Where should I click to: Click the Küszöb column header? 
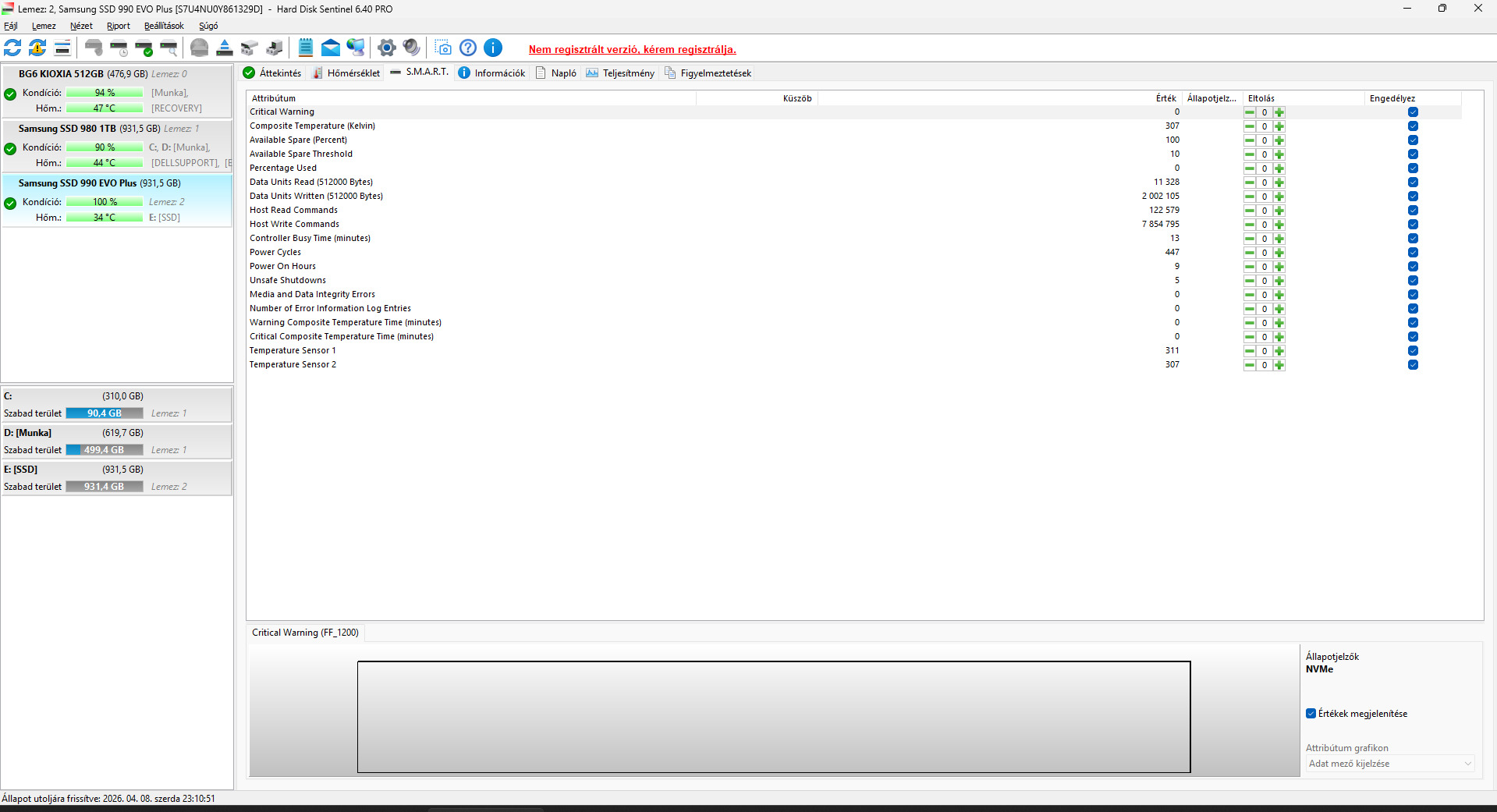coord(757,98)
